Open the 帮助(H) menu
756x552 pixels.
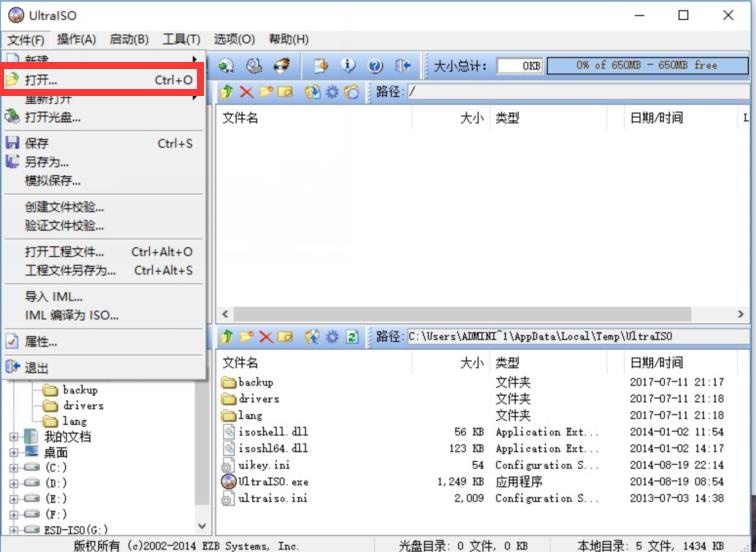(288, 39)
